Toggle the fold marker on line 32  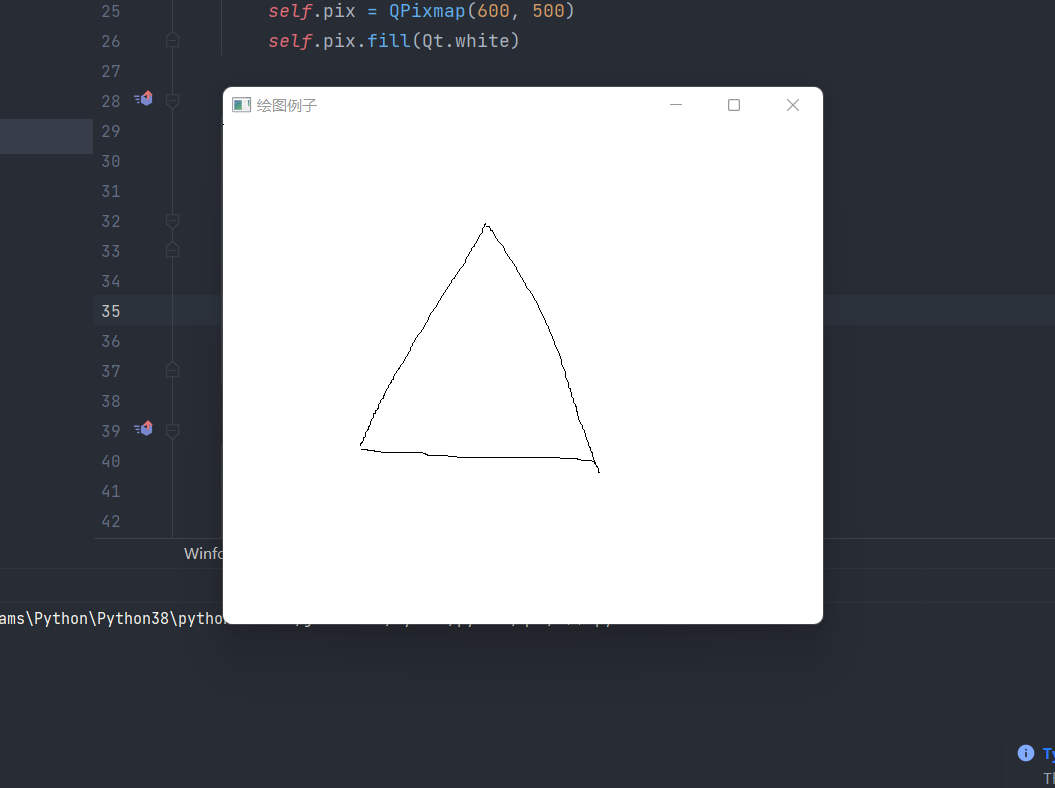coord(172,221)
